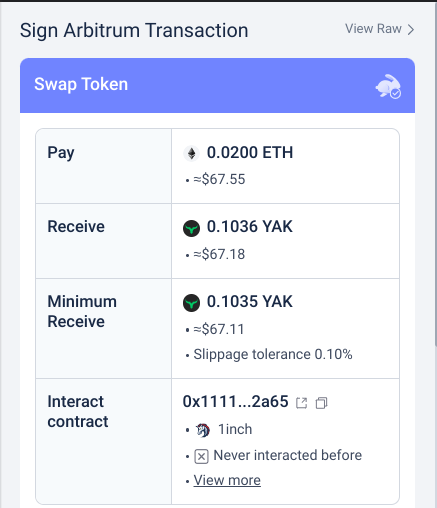Screen dimensions: 437x508
Task: Click the Swap Token header banner
Action: (x=217, y=85)
